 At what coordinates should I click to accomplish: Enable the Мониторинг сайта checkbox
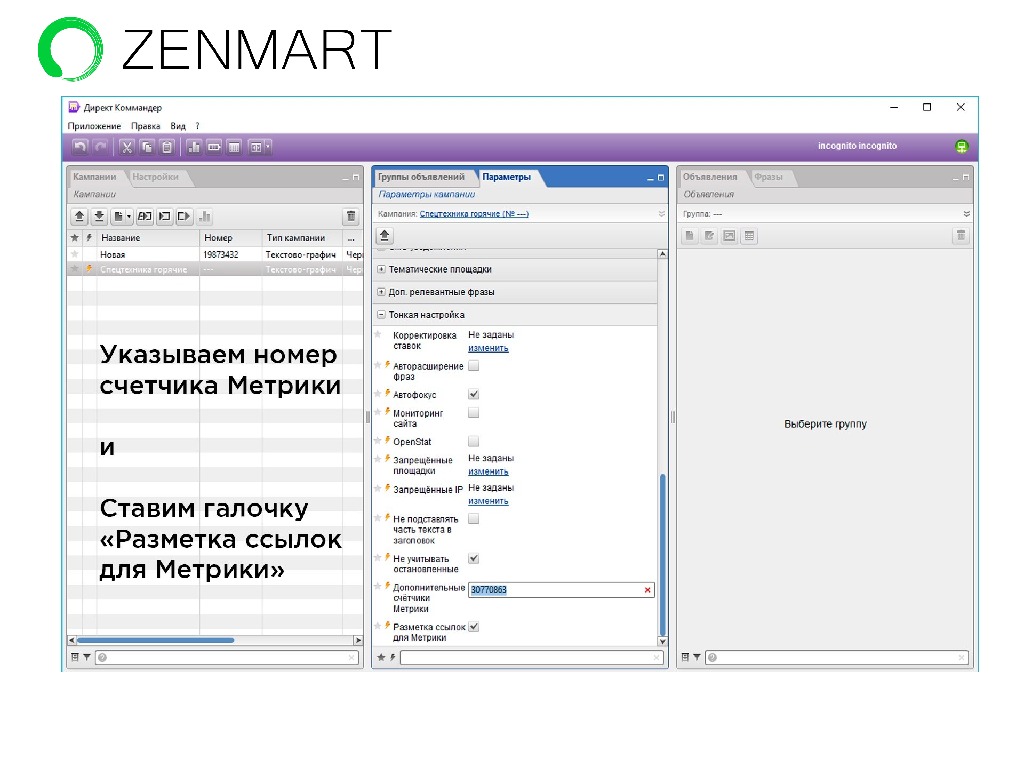coord(473,412)
